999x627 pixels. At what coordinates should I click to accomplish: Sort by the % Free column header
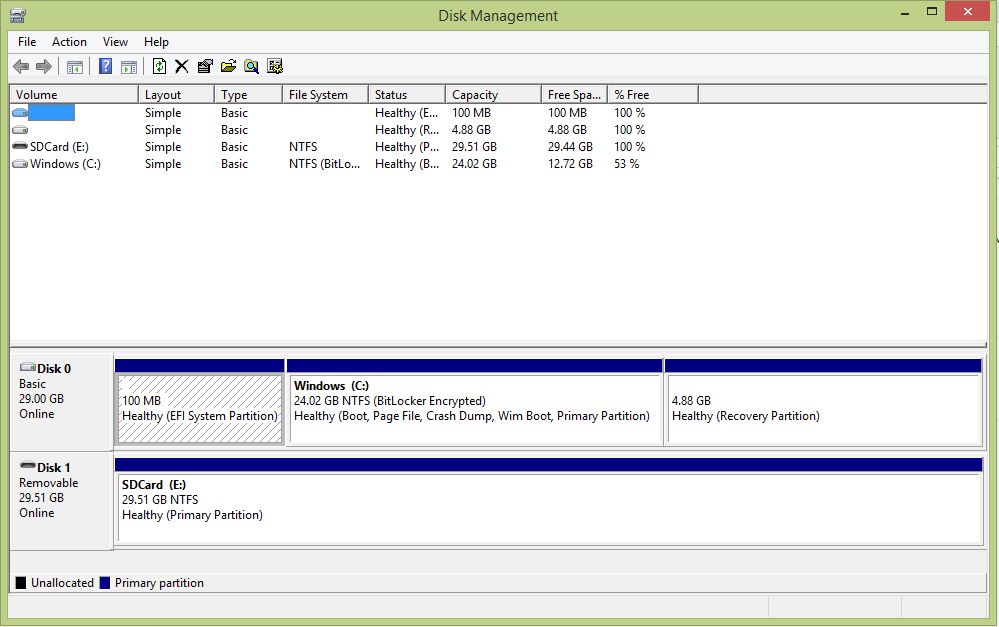tap(653, 94)
